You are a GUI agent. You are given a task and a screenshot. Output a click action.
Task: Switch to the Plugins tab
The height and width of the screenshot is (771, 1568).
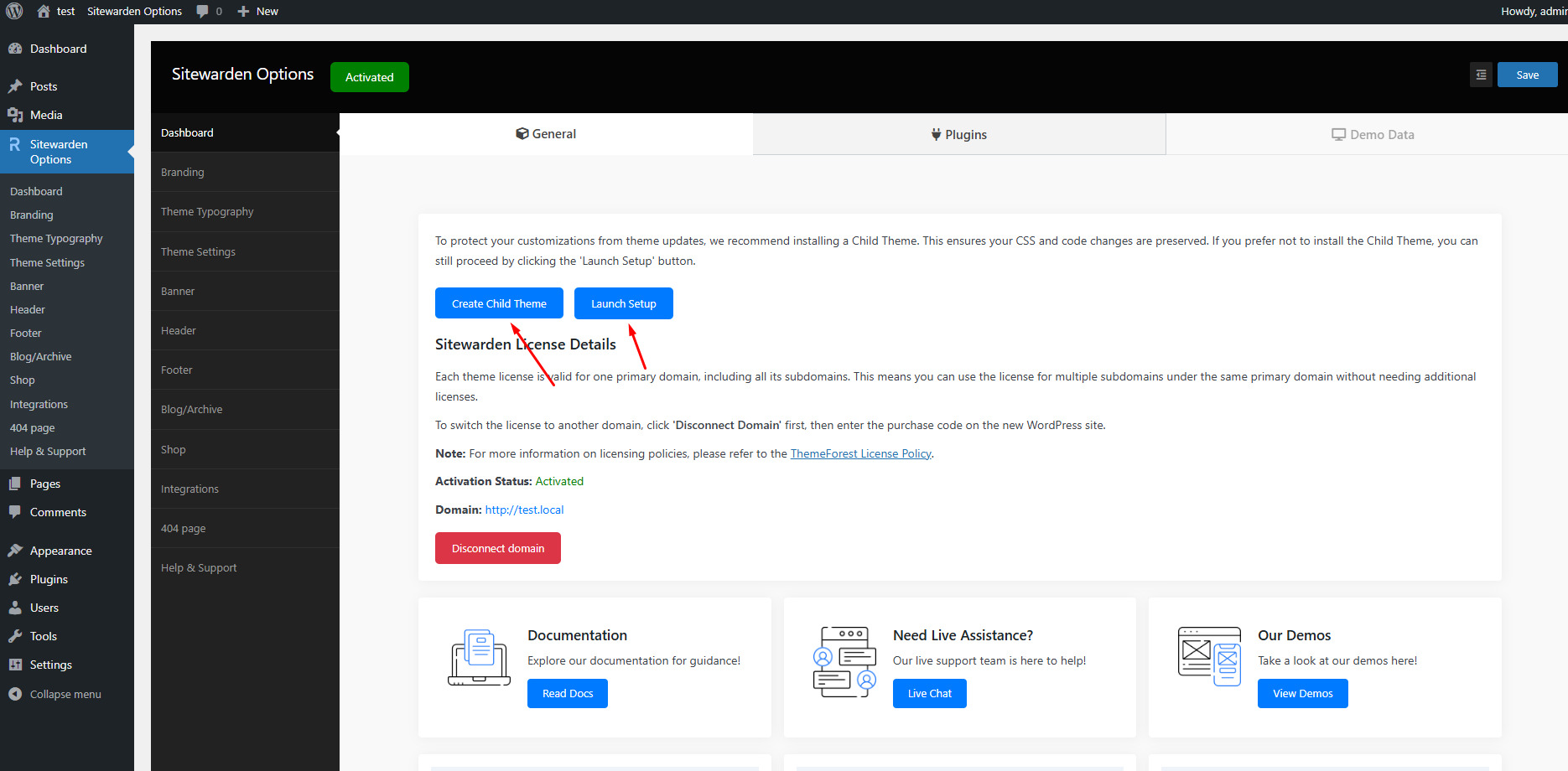(959, 134)
